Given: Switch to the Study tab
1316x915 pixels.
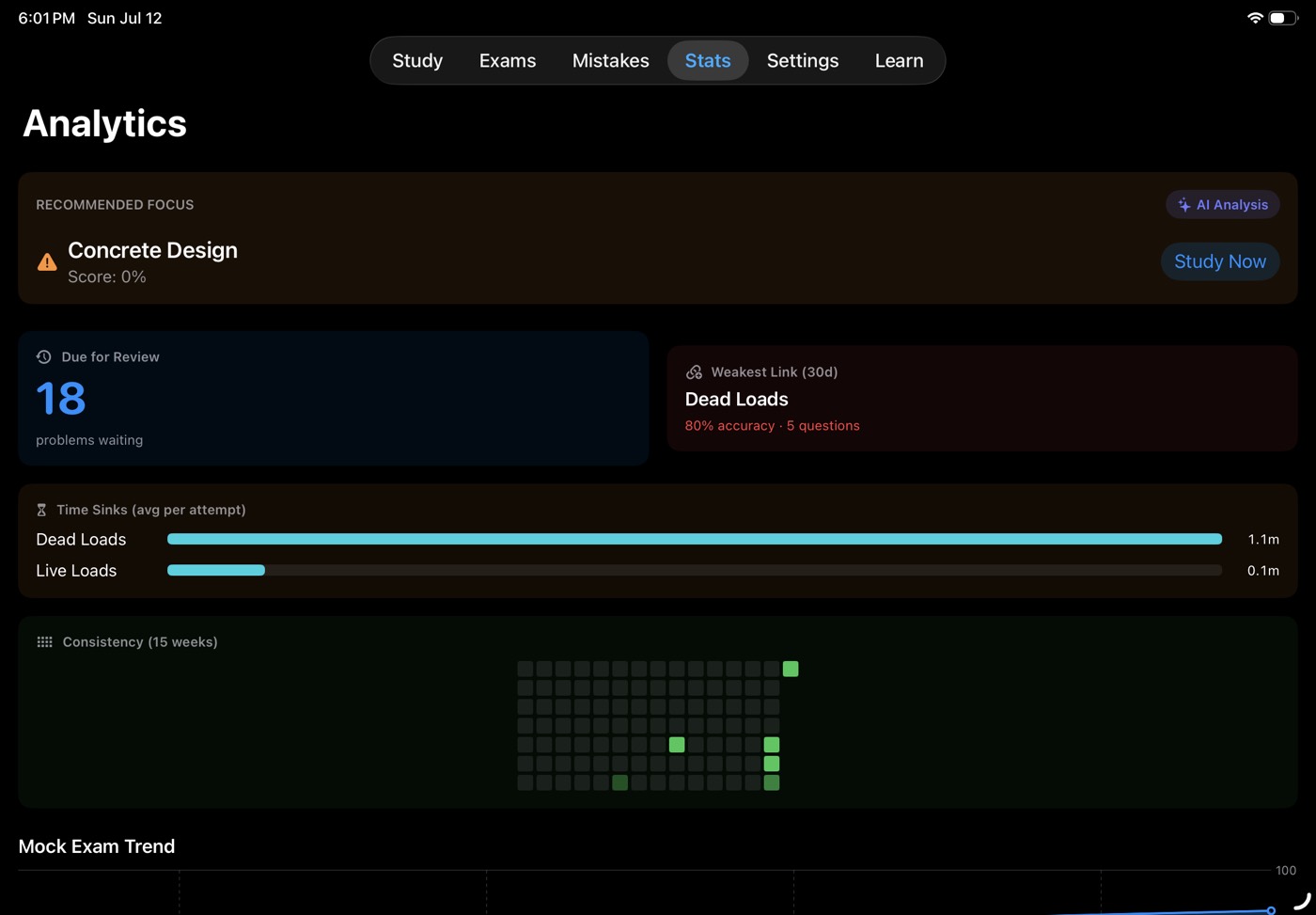Looking at the screenshot, I should coord(417,60).
